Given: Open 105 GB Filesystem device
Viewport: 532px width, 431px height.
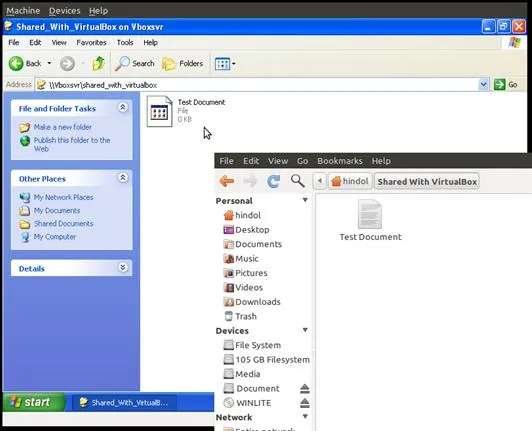Looking at the screenshot, I should coord(266,359).
